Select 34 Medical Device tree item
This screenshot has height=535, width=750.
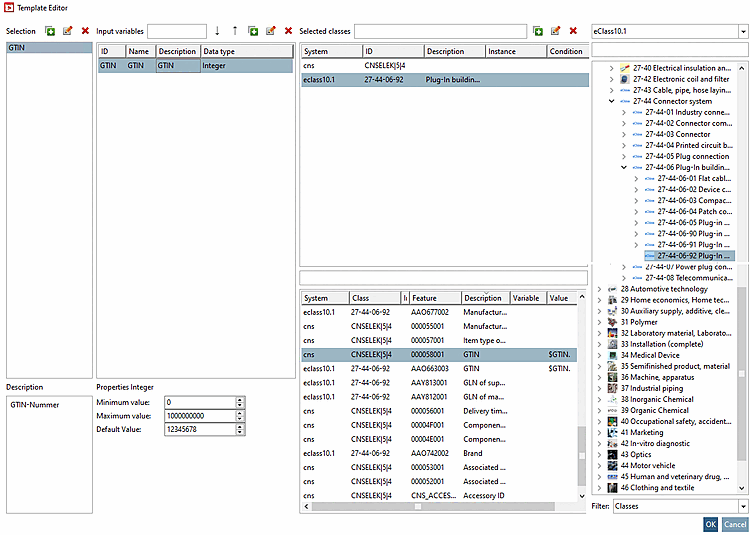(x=649, y=355)
